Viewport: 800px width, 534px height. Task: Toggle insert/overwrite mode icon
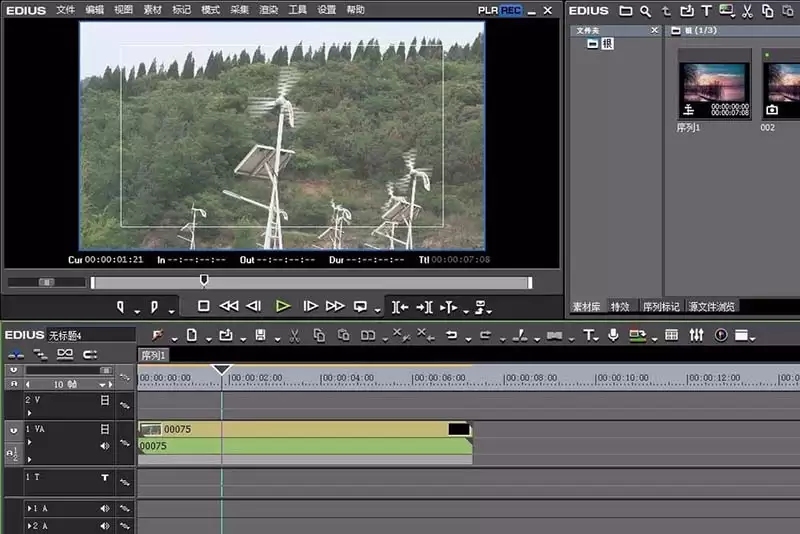click(16, 354)
